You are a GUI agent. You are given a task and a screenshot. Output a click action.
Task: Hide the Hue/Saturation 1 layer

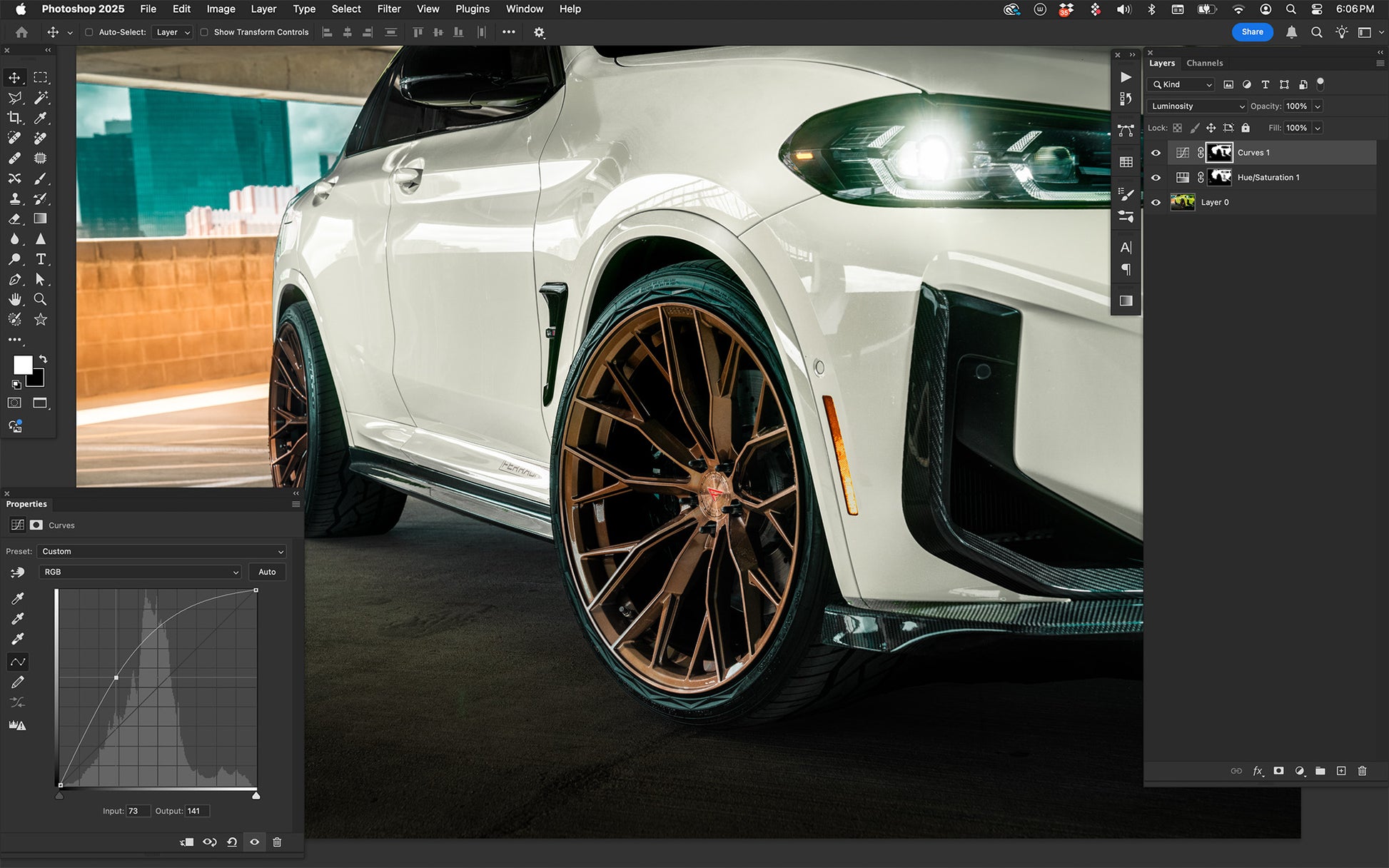[x=1156, y=178]
